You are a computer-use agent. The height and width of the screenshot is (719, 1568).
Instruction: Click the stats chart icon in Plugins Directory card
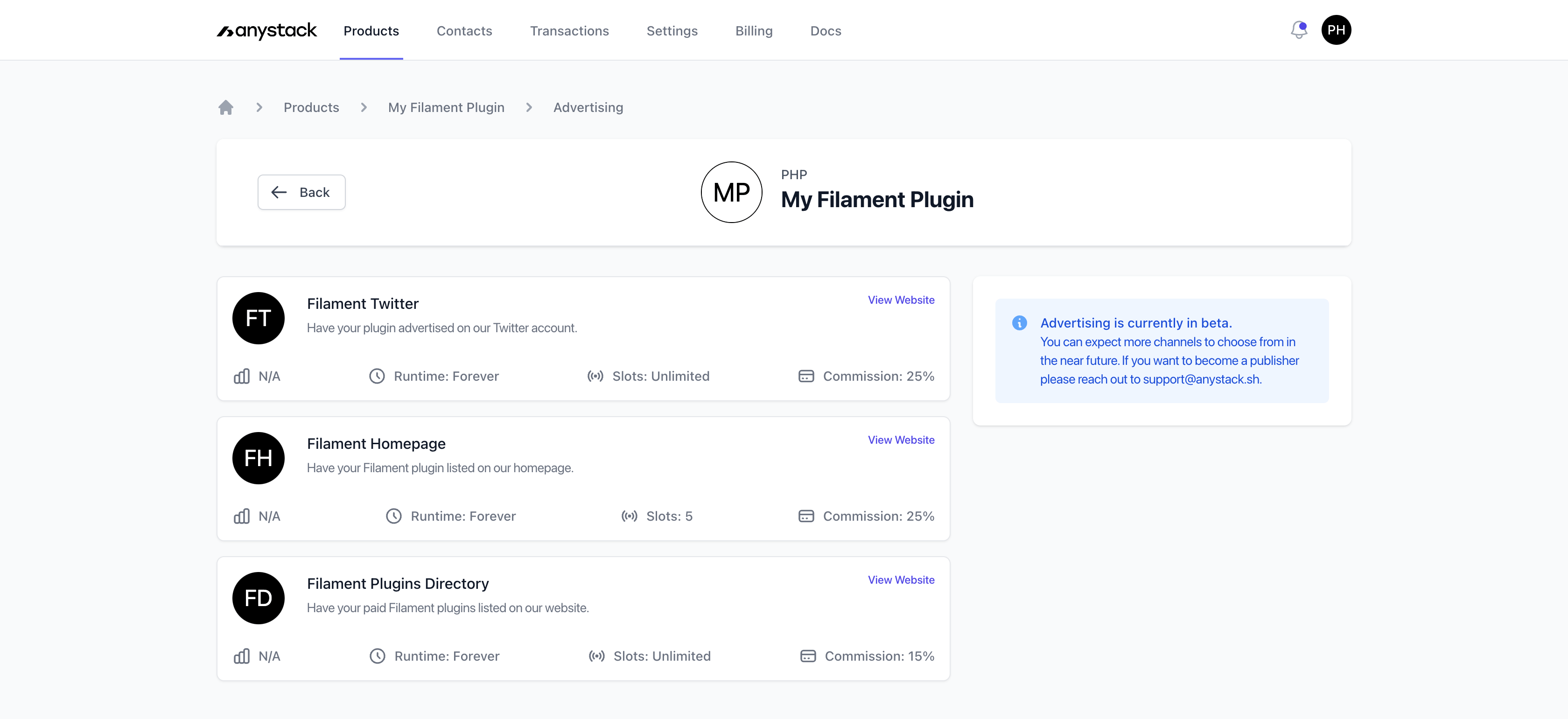[242, 656]
